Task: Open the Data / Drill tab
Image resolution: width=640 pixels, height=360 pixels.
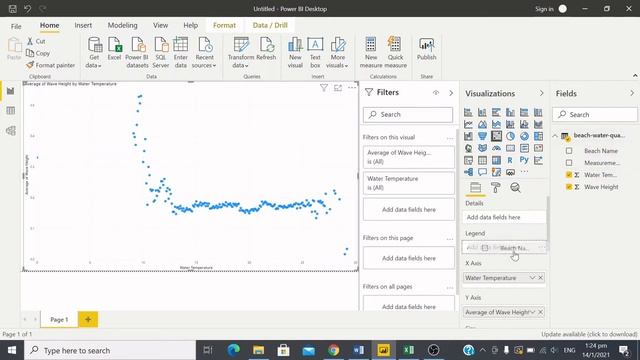Action: pos(270,25)
